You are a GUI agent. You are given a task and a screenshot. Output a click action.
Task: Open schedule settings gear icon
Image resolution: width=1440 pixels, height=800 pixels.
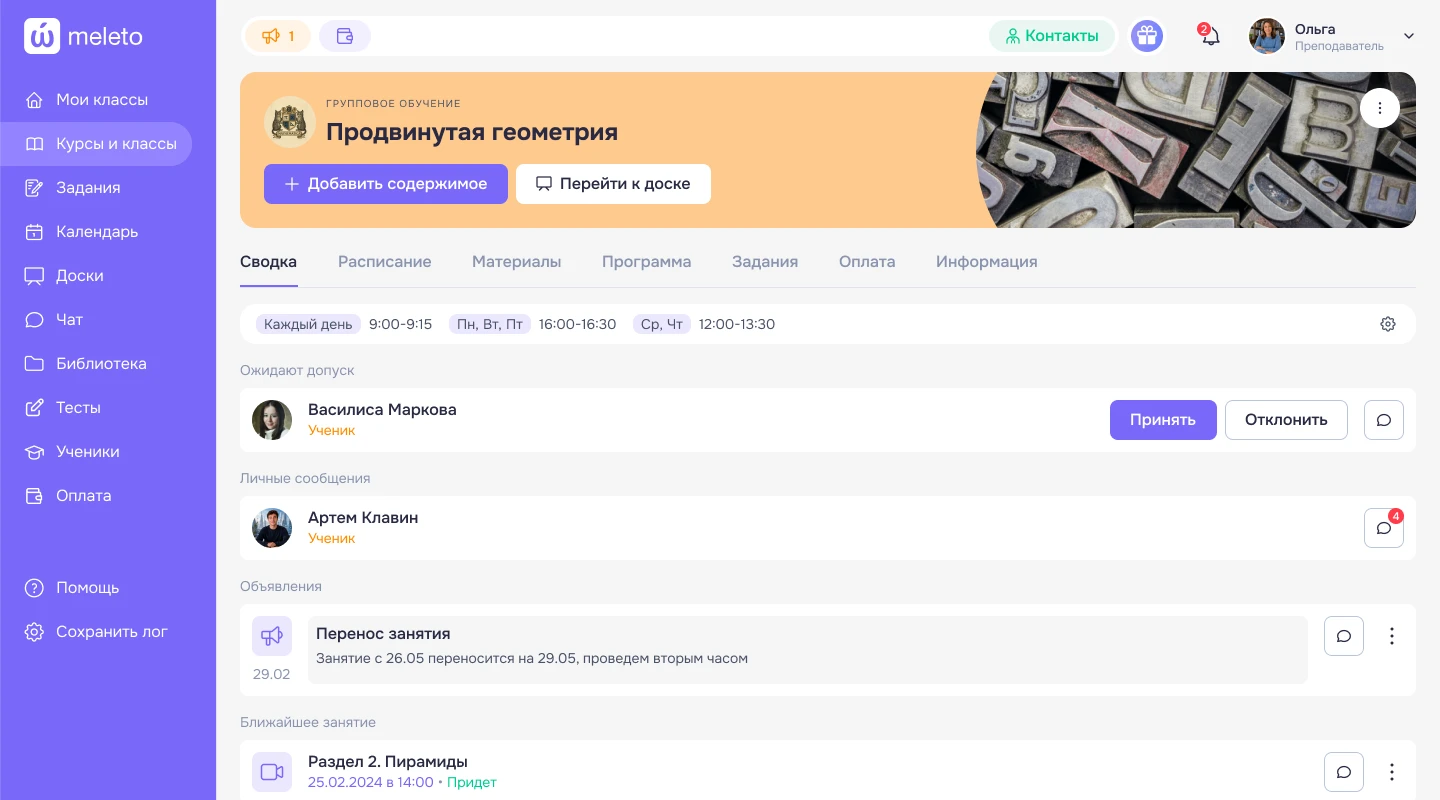point(1388,324)
